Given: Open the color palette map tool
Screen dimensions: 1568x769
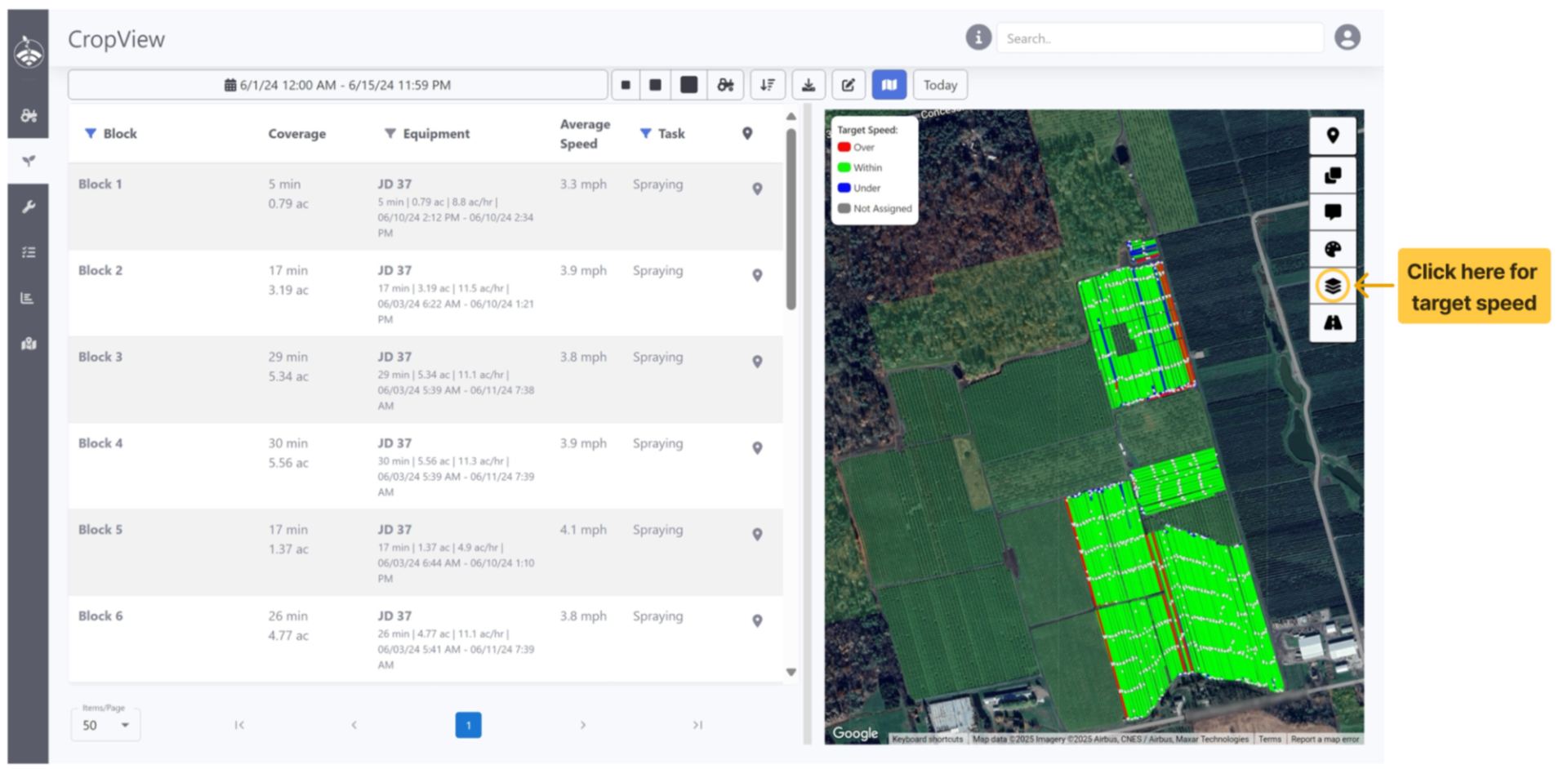Looking at the screenshot, I should point(1332,249).
